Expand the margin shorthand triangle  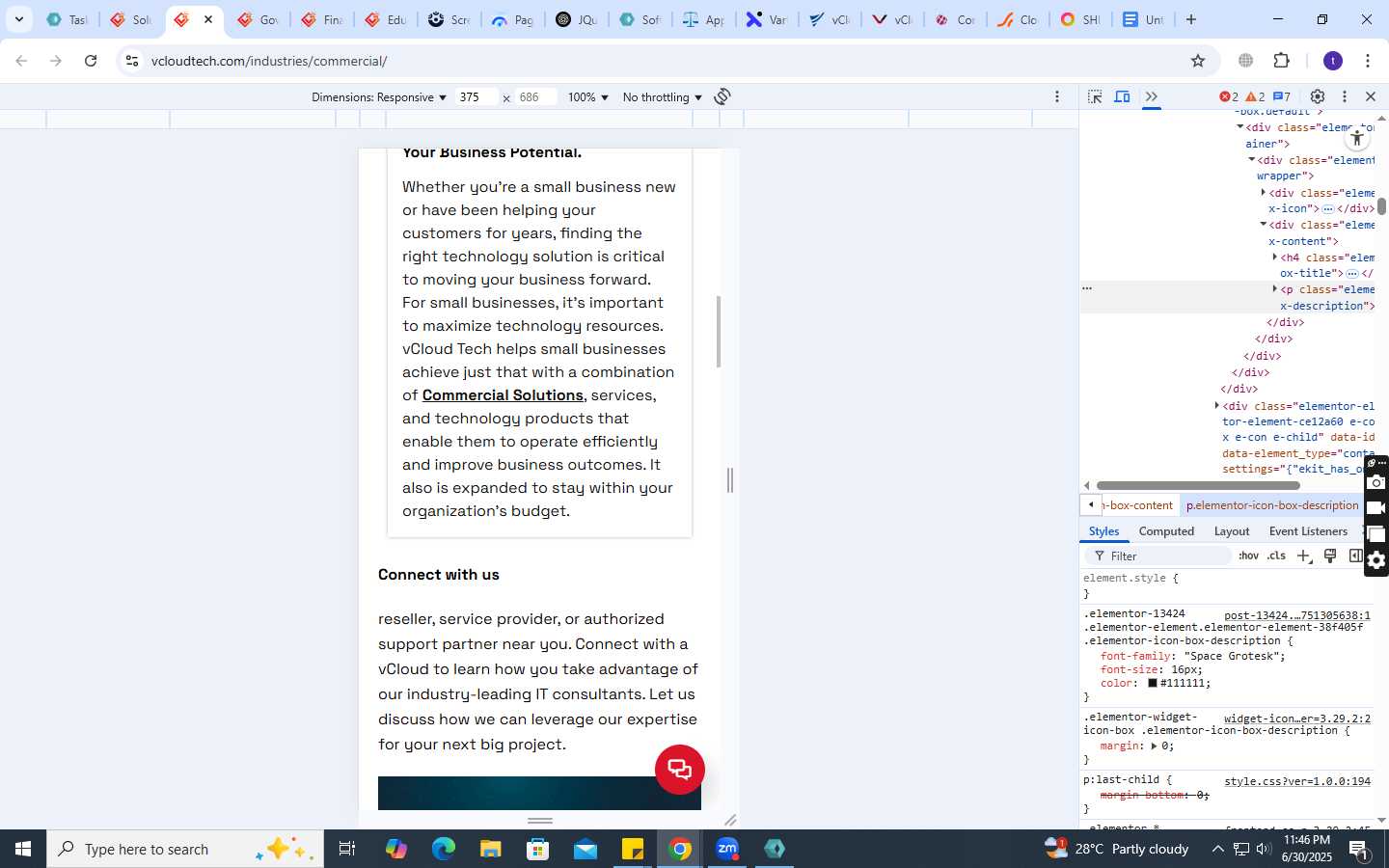tap(1154, 746)
